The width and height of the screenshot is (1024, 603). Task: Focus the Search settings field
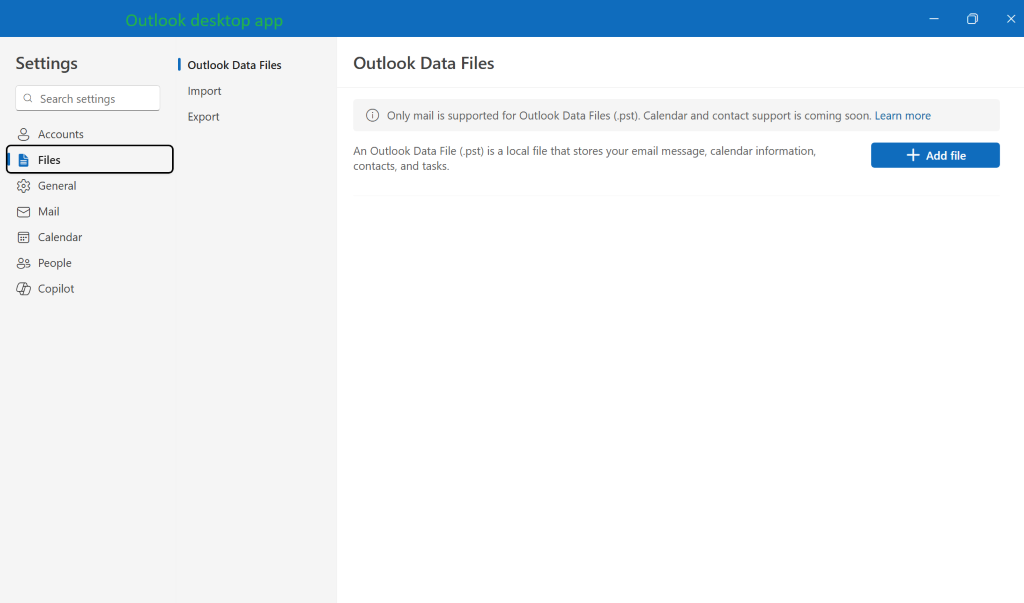[x=88, y=99]
